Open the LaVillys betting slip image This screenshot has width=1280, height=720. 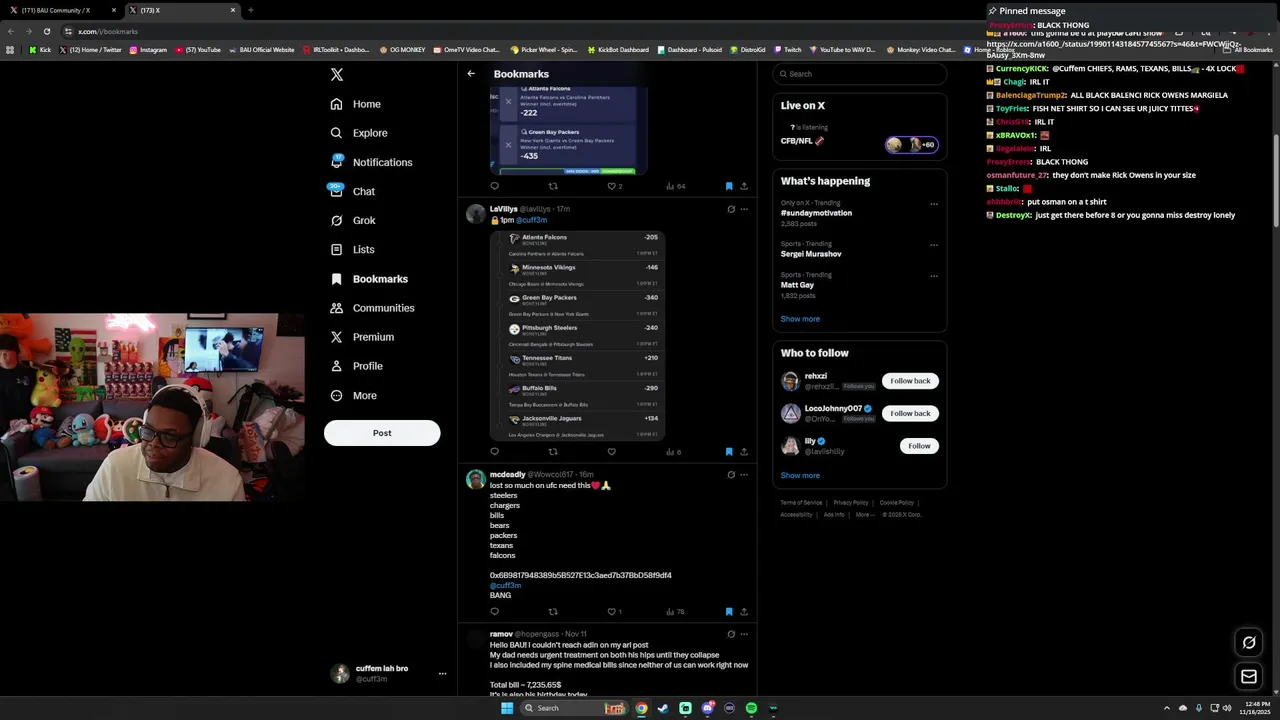tap(577, 336)
